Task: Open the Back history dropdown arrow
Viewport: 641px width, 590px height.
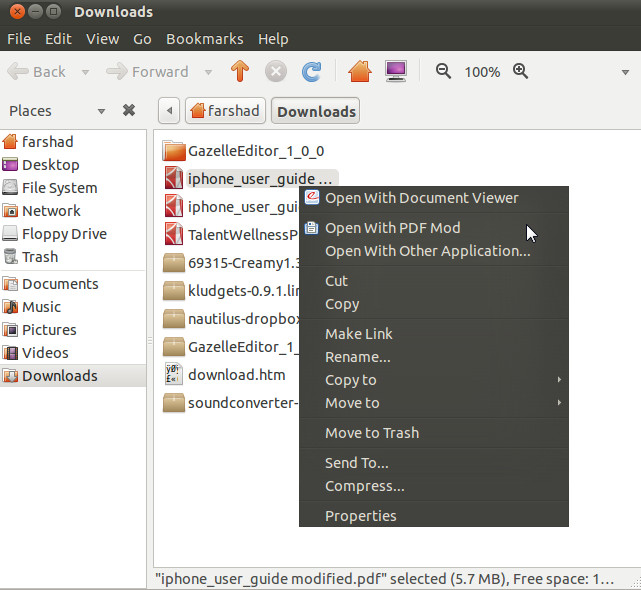Action: pyautogui.click(x=85, y=72)
